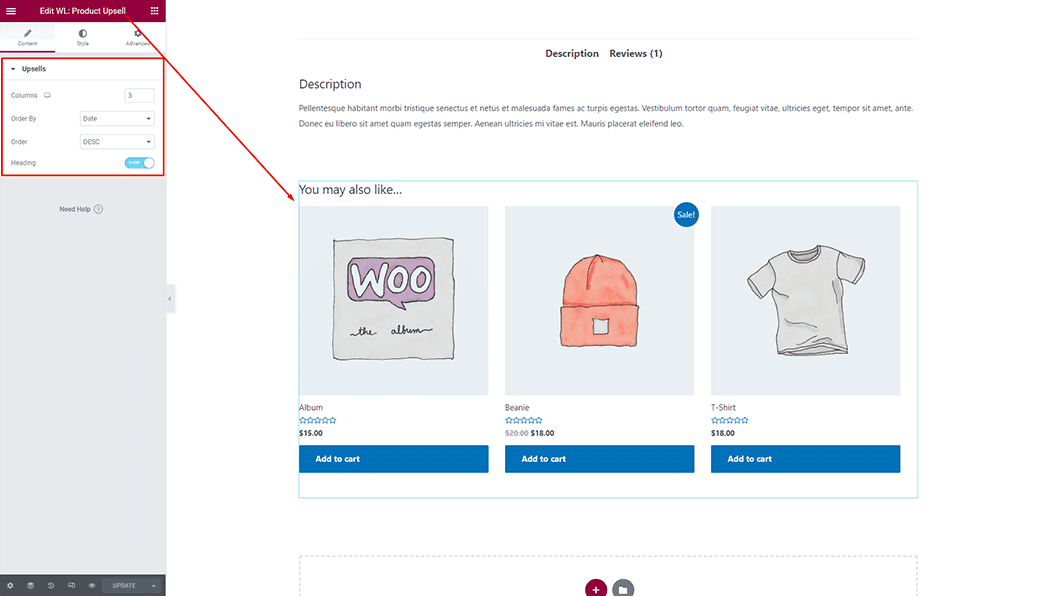Disable the Heading show toggle
The height and width of the screenshot is (596, 1049).
coord(138,162)
